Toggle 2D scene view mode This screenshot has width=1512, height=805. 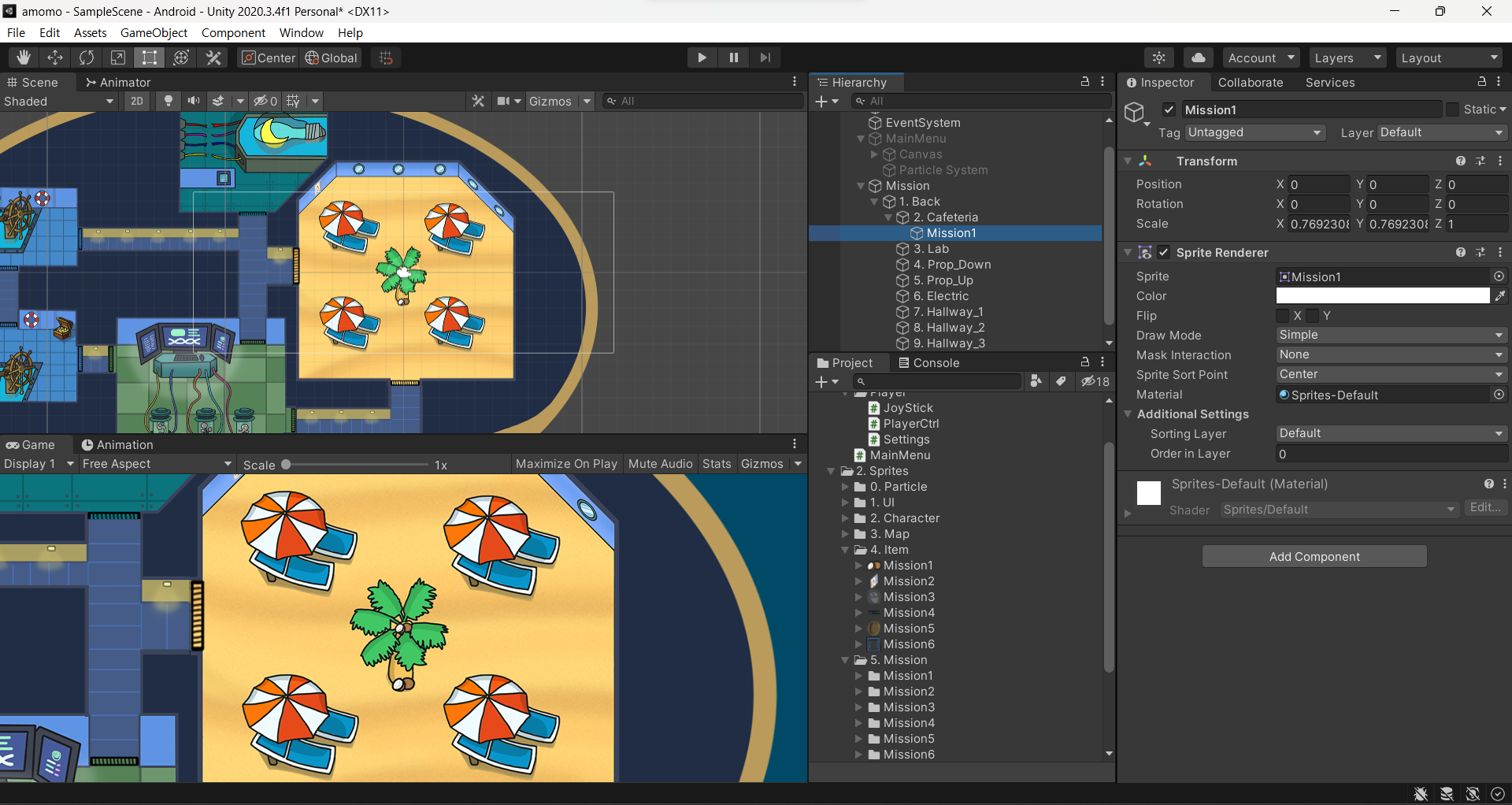point(137,101)
